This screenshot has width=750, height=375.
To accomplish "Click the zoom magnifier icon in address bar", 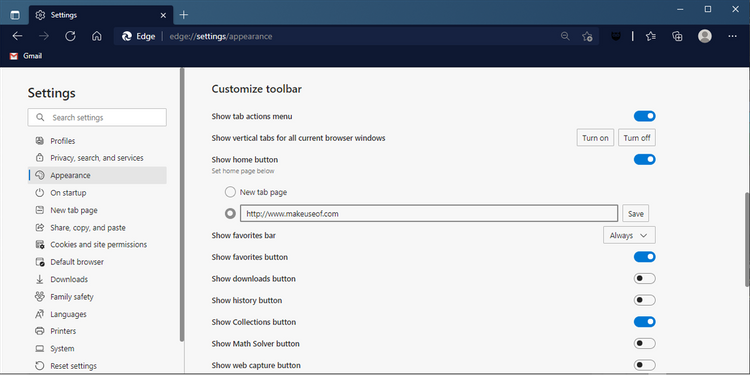I will (565, 36).
